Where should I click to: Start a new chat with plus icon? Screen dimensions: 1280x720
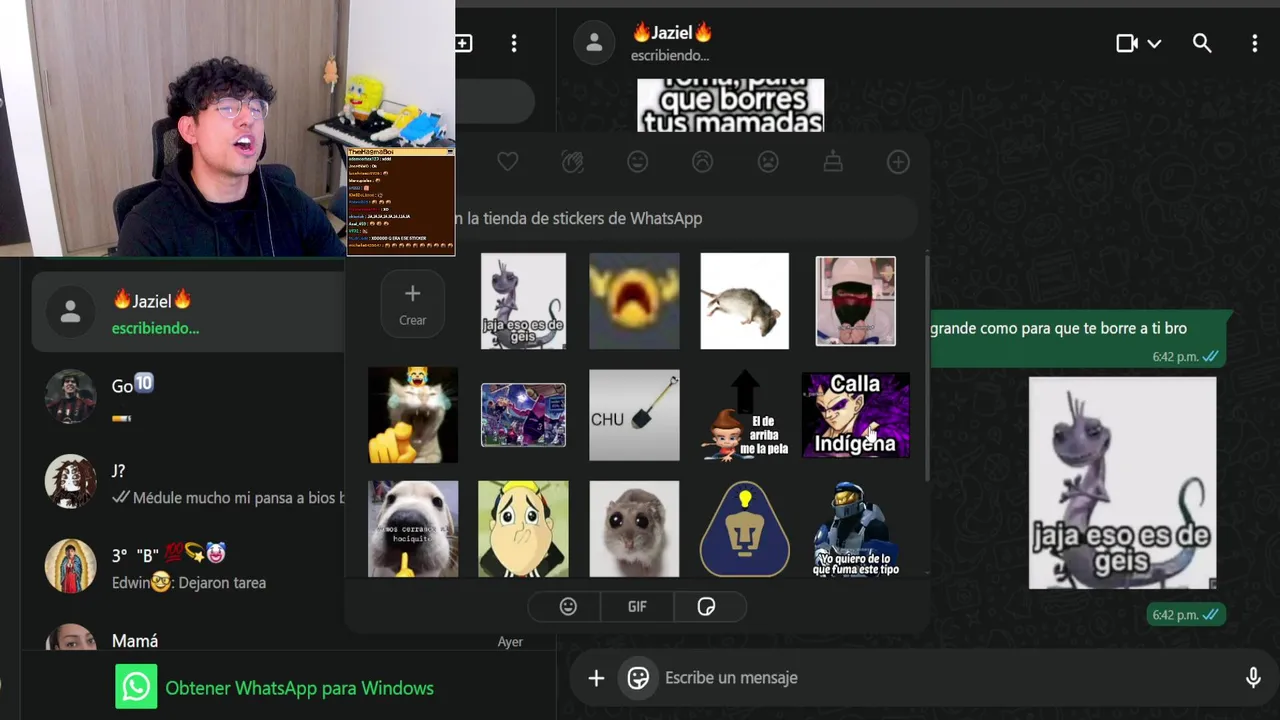[x=464, y=43]
